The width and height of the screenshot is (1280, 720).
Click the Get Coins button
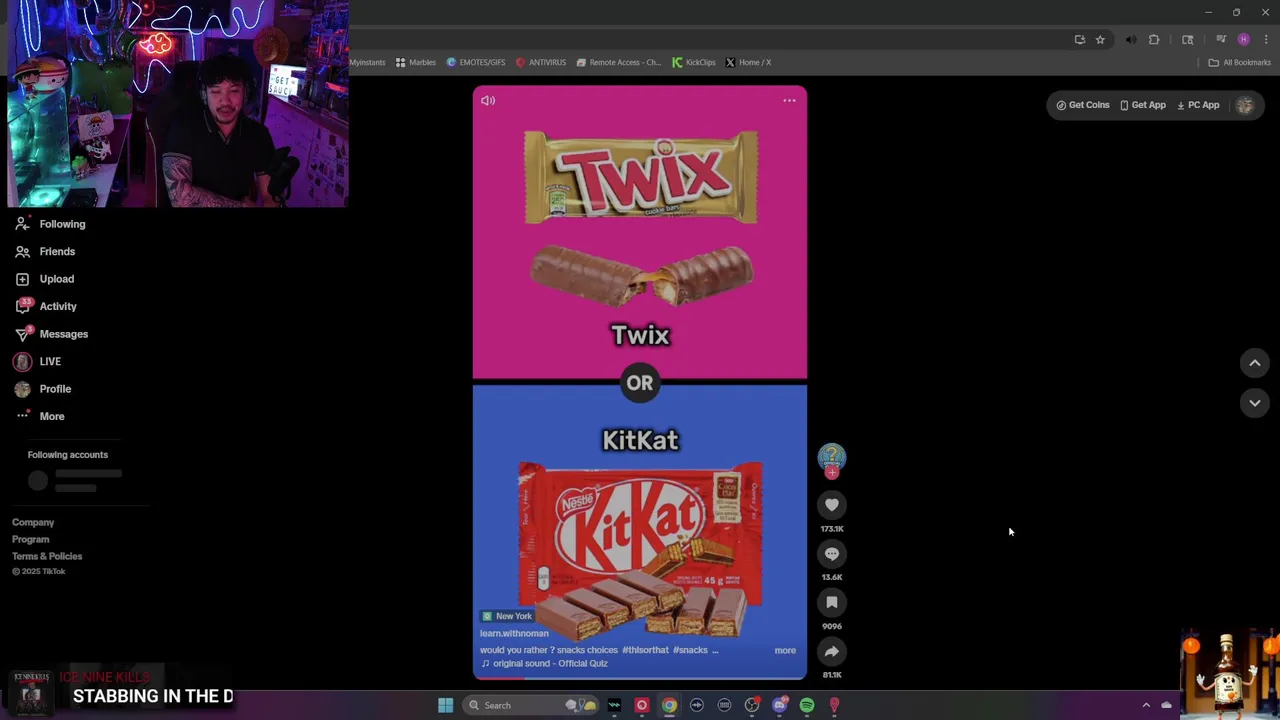point(1083,105)
